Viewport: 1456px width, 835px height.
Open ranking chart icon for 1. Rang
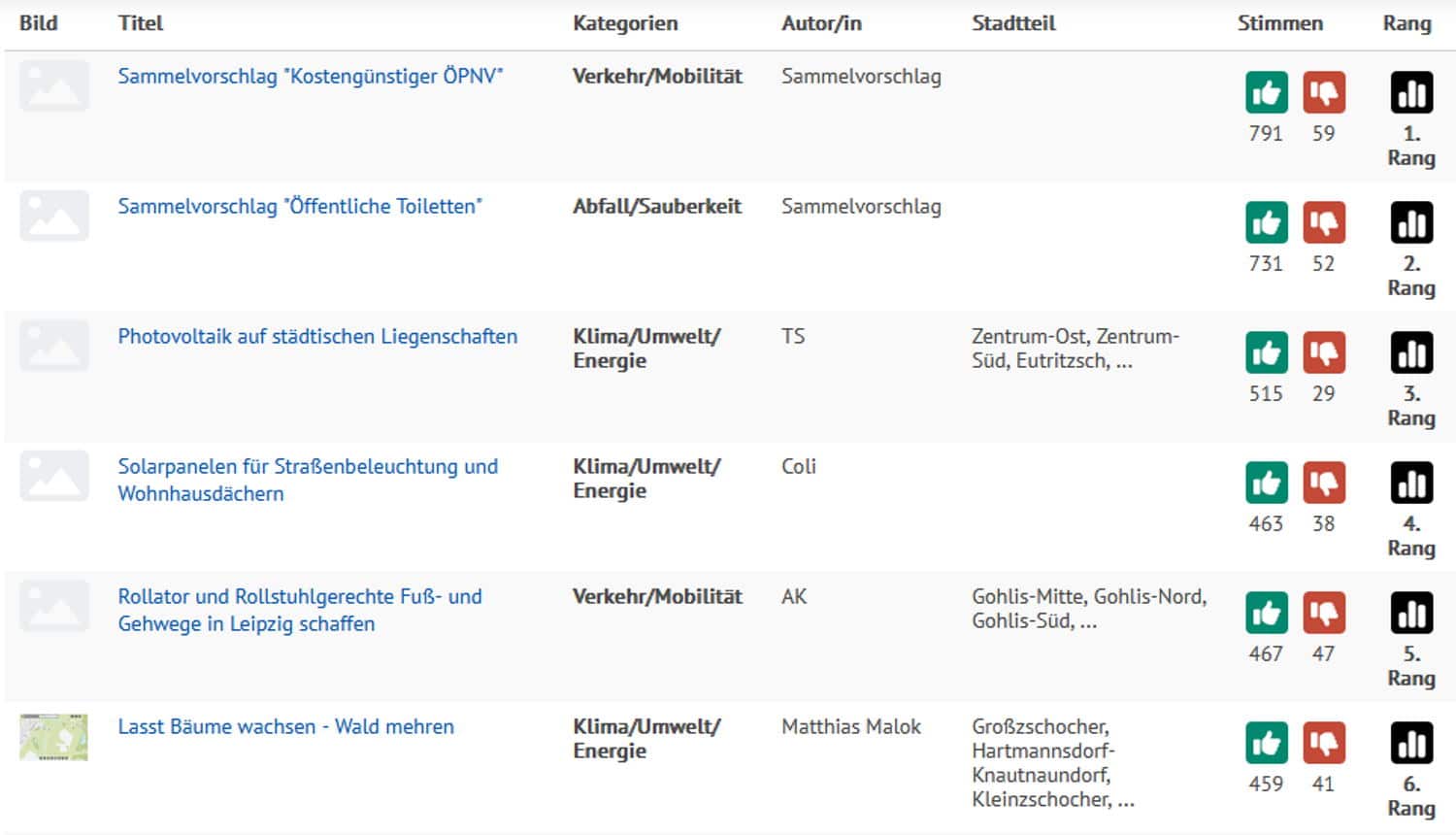point(1411,93)
